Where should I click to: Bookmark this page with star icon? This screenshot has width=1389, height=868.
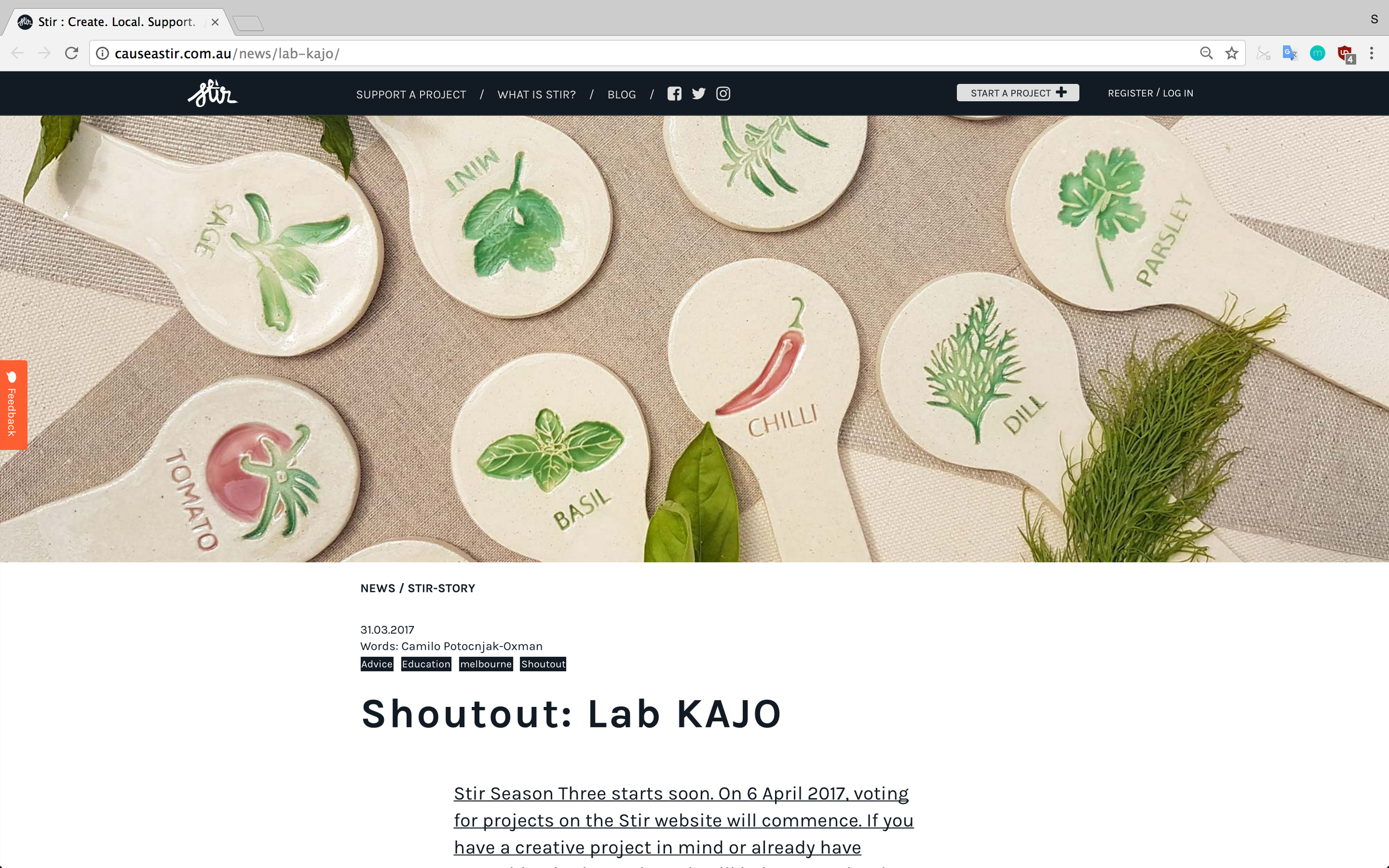coord(1231,53)
